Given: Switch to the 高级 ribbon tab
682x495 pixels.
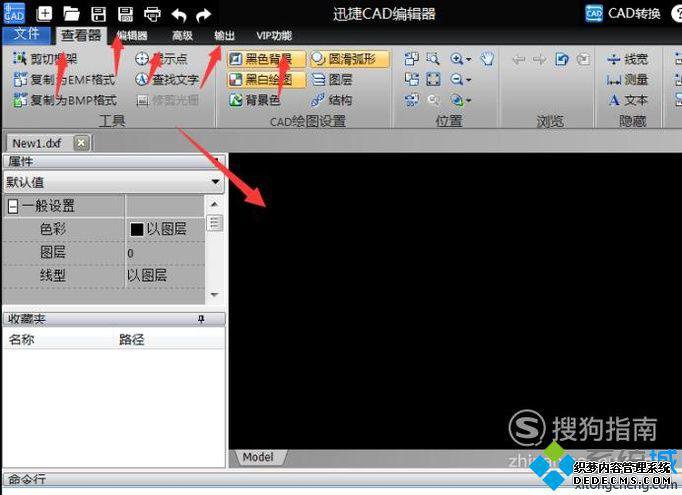Looking at the screenshot, I should pyautogui.click(x=182, y=36).
